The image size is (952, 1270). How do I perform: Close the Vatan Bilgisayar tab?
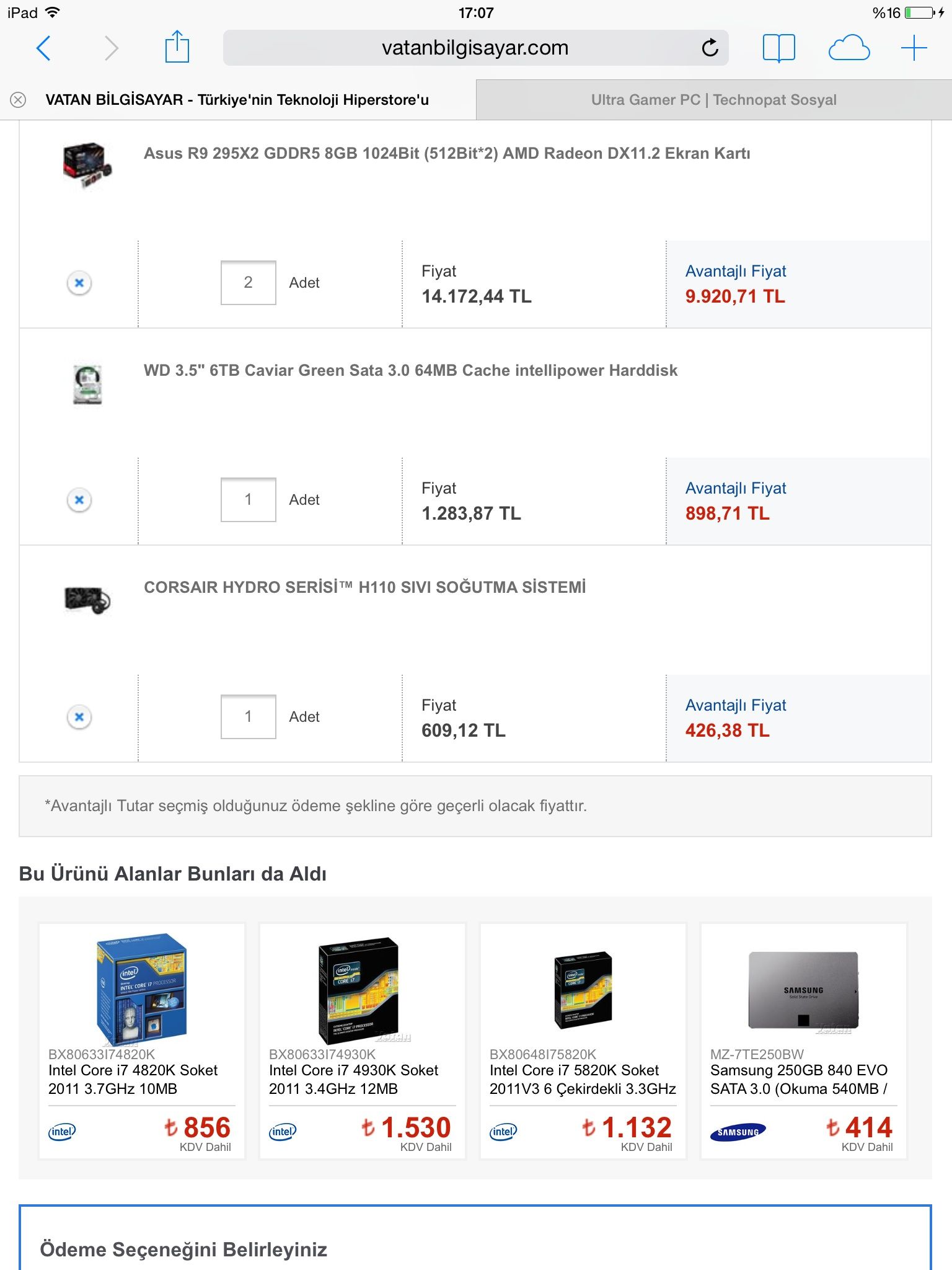19,100
